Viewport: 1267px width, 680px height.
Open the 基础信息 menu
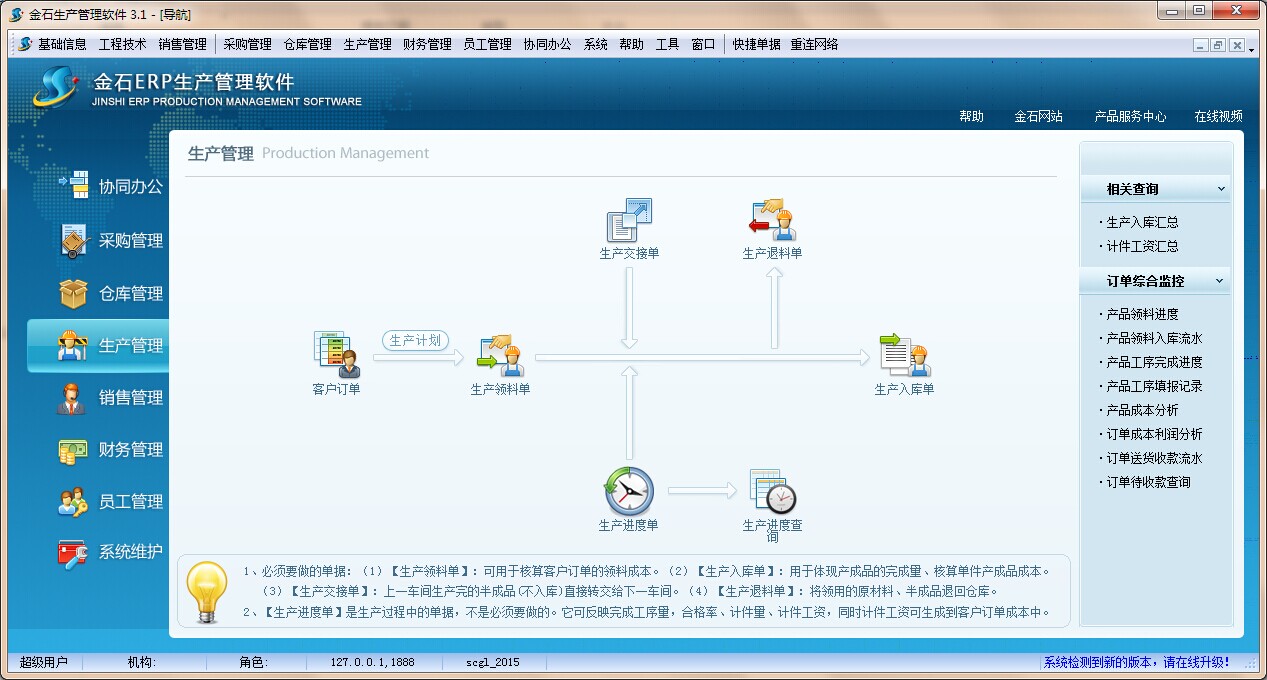[62, 44]
